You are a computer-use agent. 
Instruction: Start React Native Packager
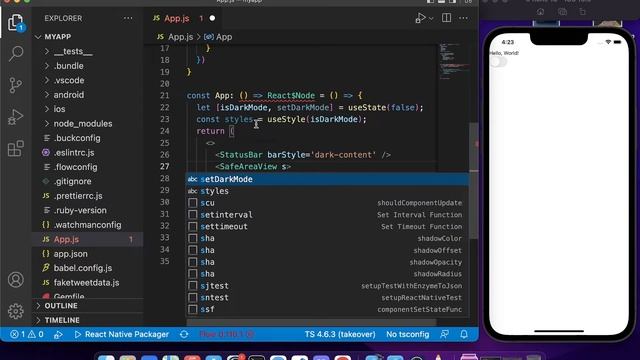pyautogui.click(x=122, y=334)
